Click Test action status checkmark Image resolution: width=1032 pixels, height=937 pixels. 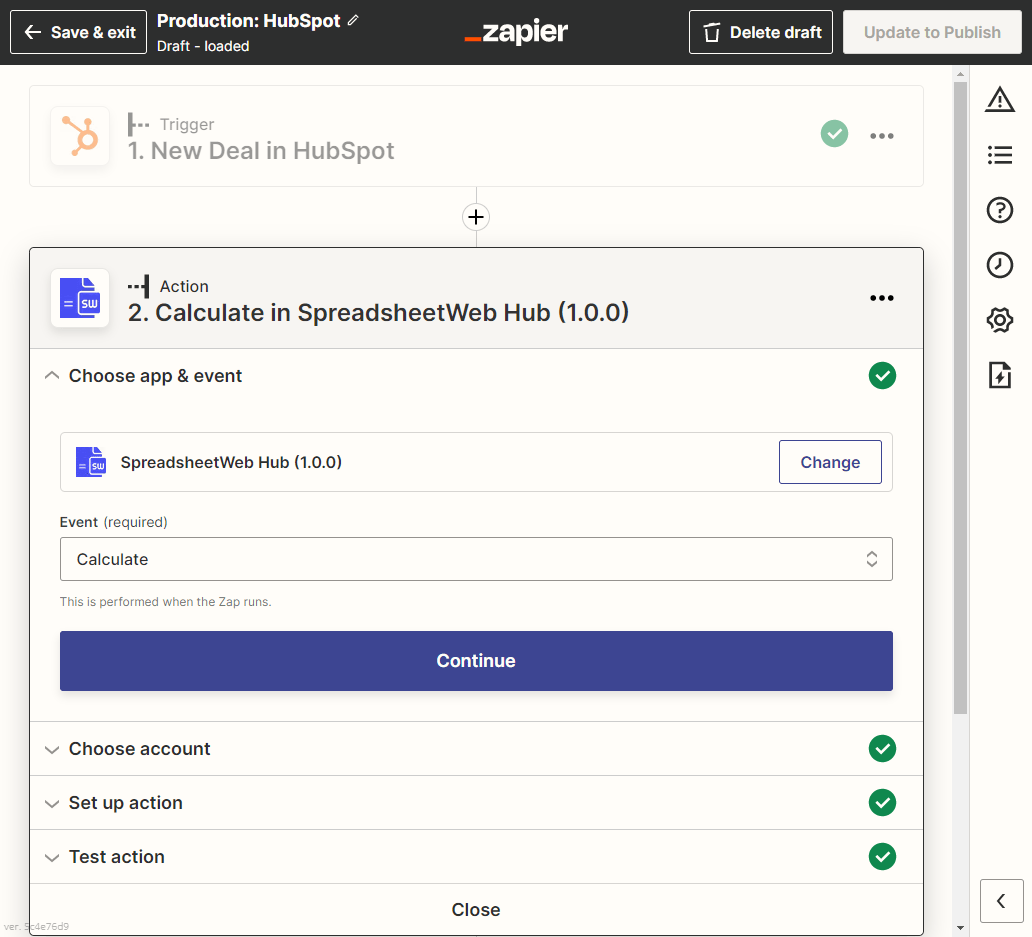[x=882, y=857]
